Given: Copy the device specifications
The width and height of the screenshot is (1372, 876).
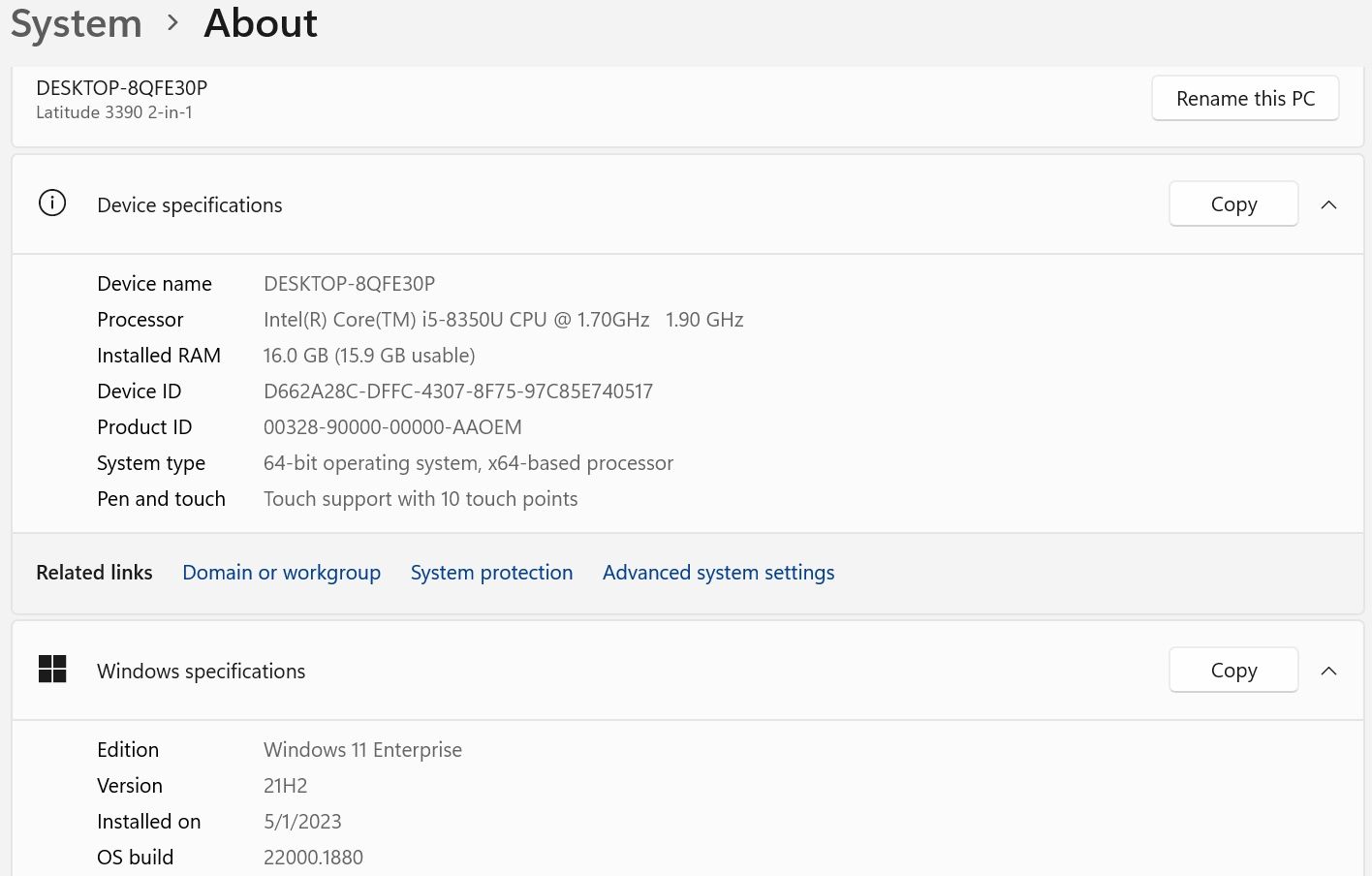Looking at the screenshot, I should (1232, 204).
